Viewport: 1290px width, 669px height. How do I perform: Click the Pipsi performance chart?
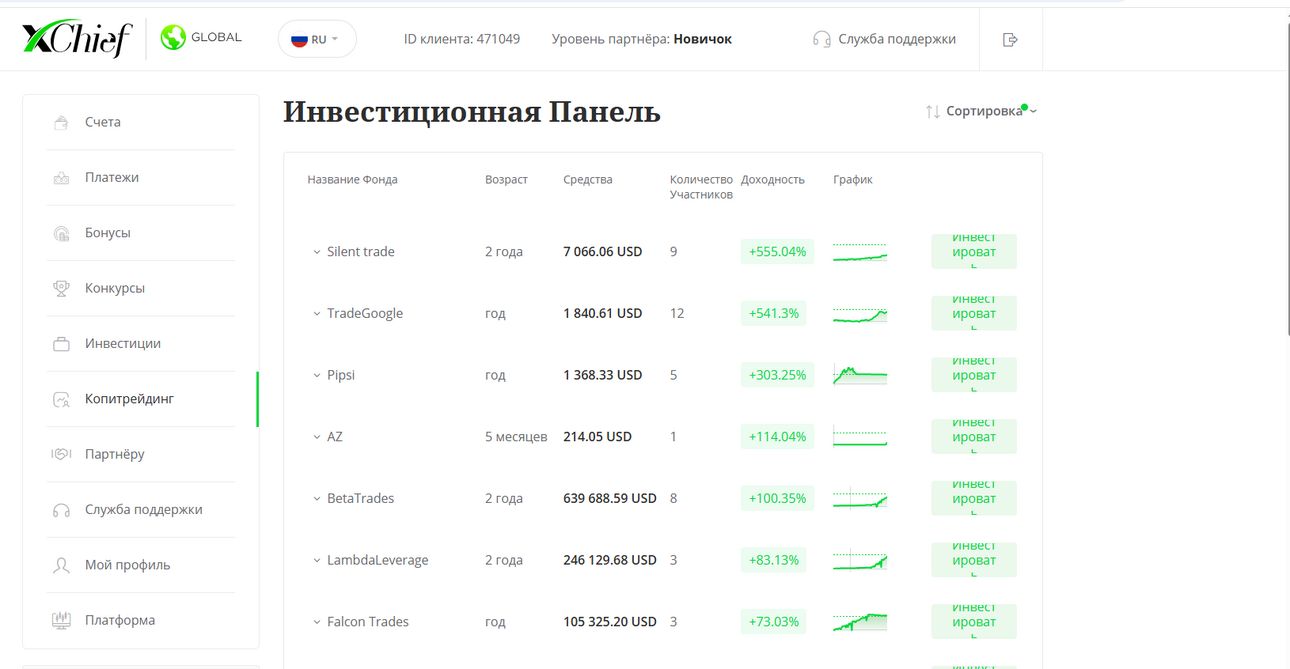[860, 375]
